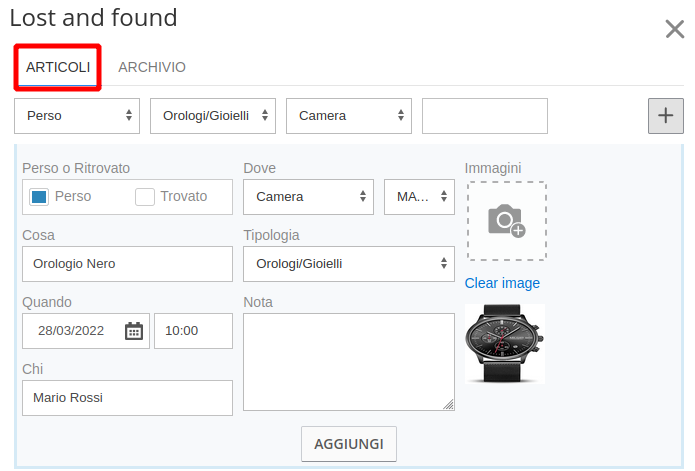
Task: Expand the Dove Camera dropdown
Action: point(308,197)
